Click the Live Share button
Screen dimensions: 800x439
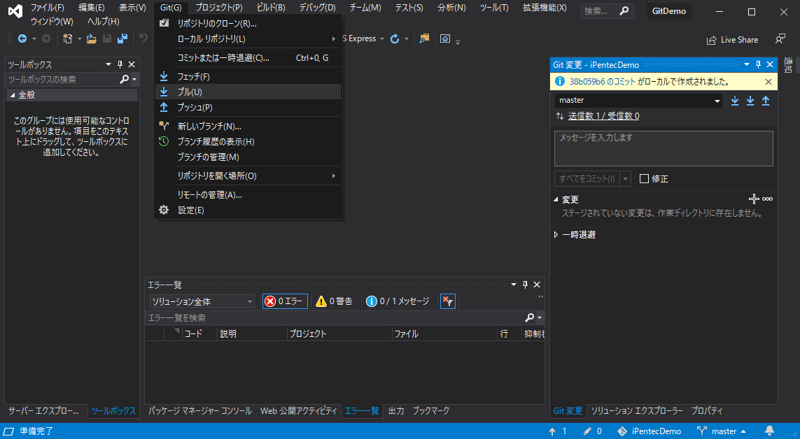tap(732, 40)
